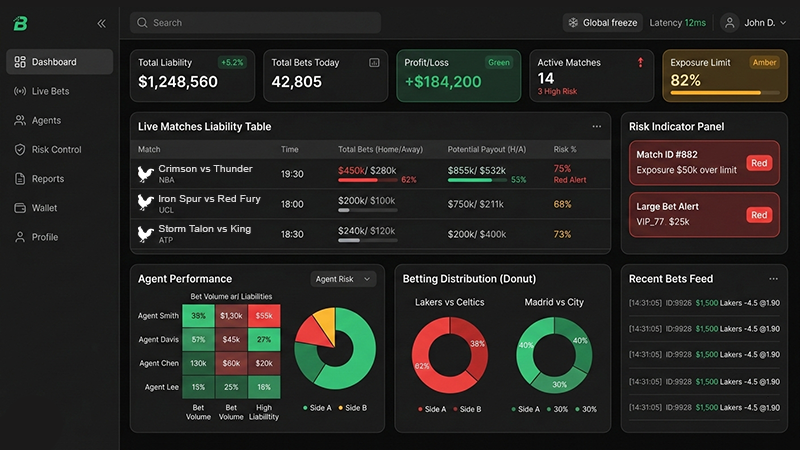Open the Reports page
Viewport: 800px width, 450px height.
click(x=60, y=179)
